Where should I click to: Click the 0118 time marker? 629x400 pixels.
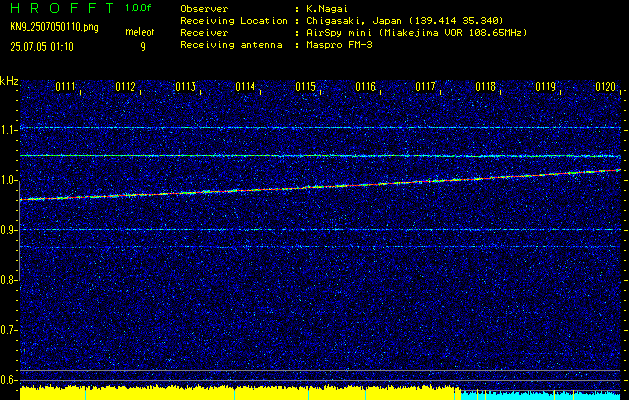[485, 87]
